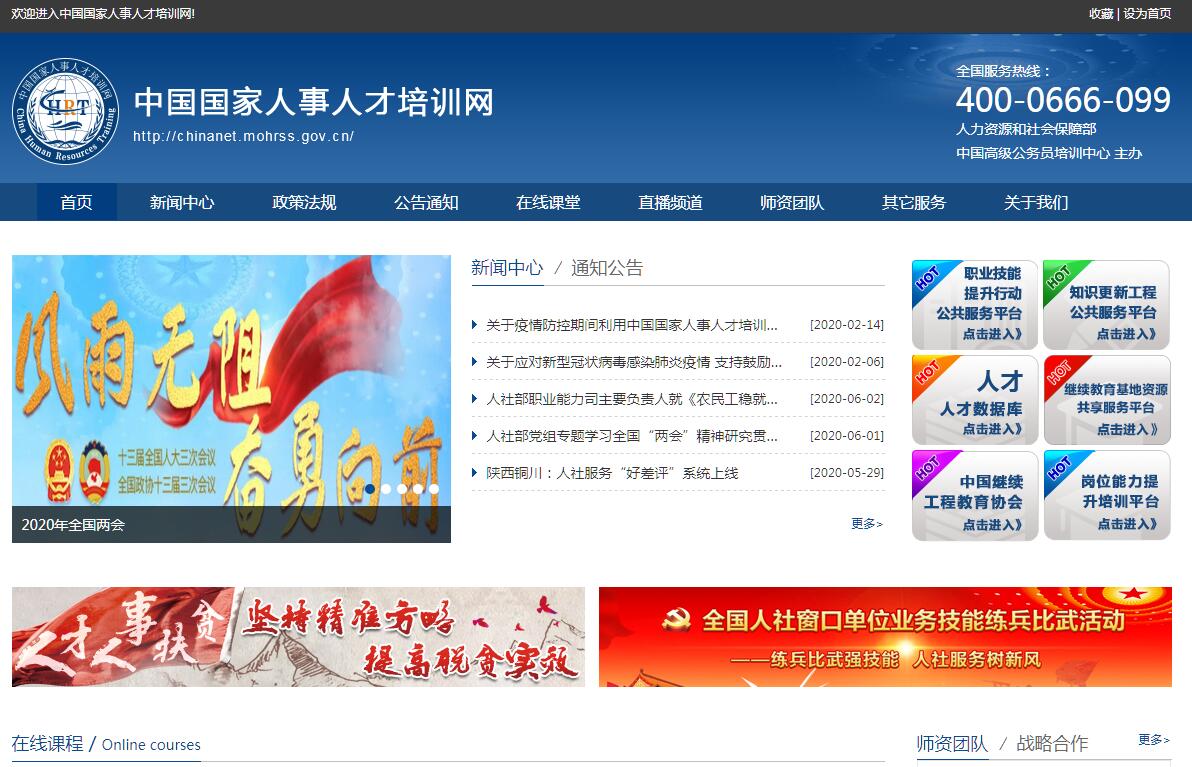Viewport: 1192px width, 767px height.
Task: Open 在线课堂 navigation menu item
Action: coord(547,202)
